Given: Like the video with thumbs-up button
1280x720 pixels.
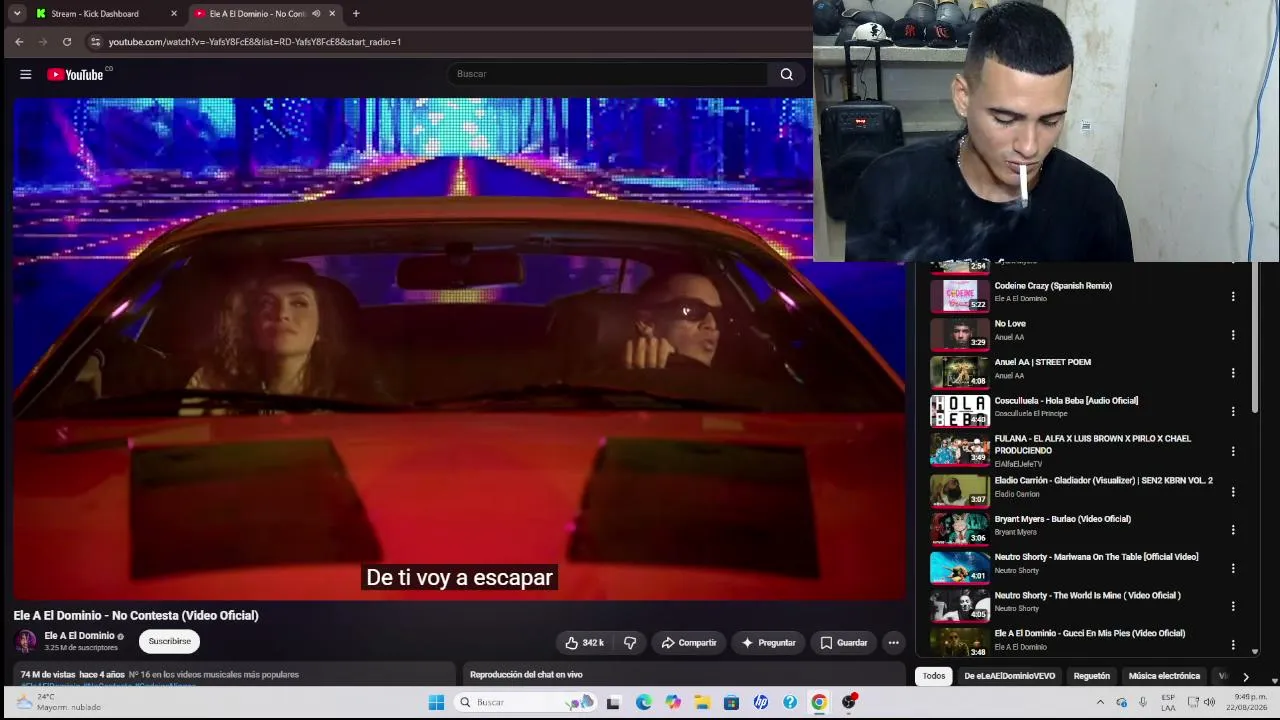Looking at the screenshot, I should [x=583, y=643].
